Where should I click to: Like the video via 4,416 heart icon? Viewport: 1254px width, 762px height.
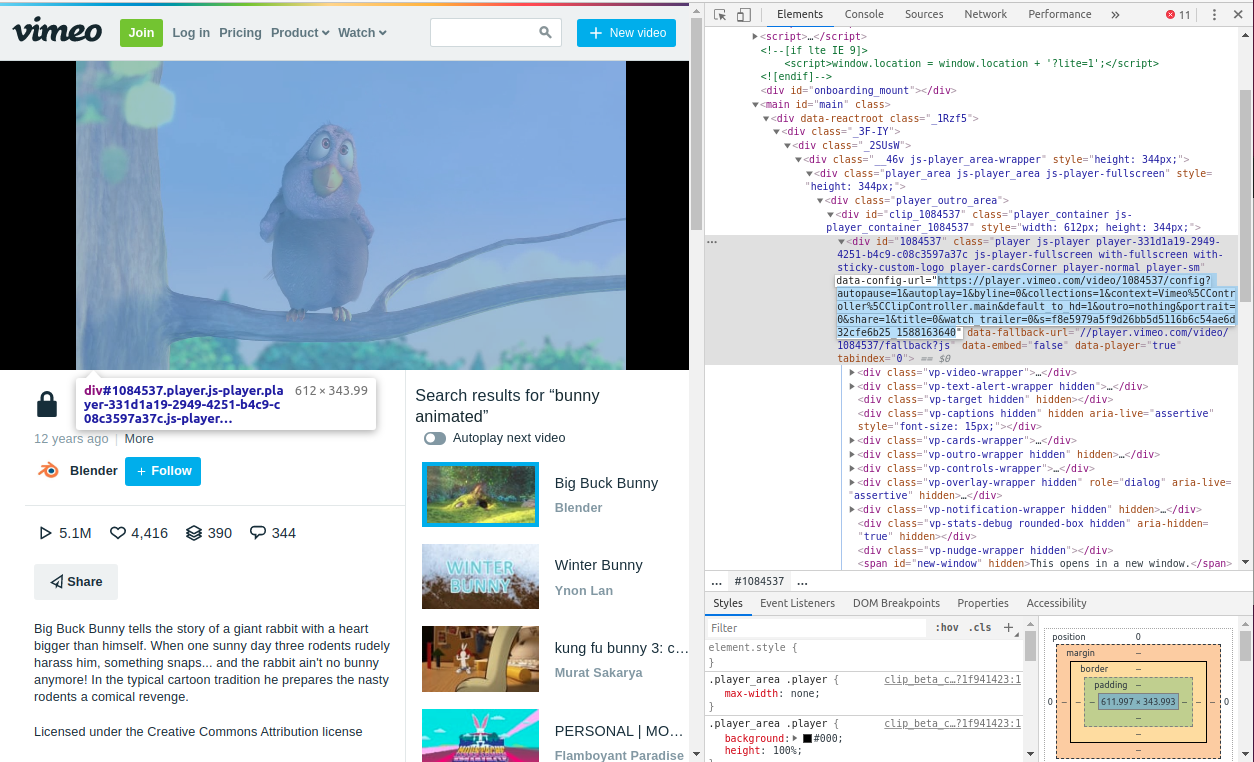[117, 533]
